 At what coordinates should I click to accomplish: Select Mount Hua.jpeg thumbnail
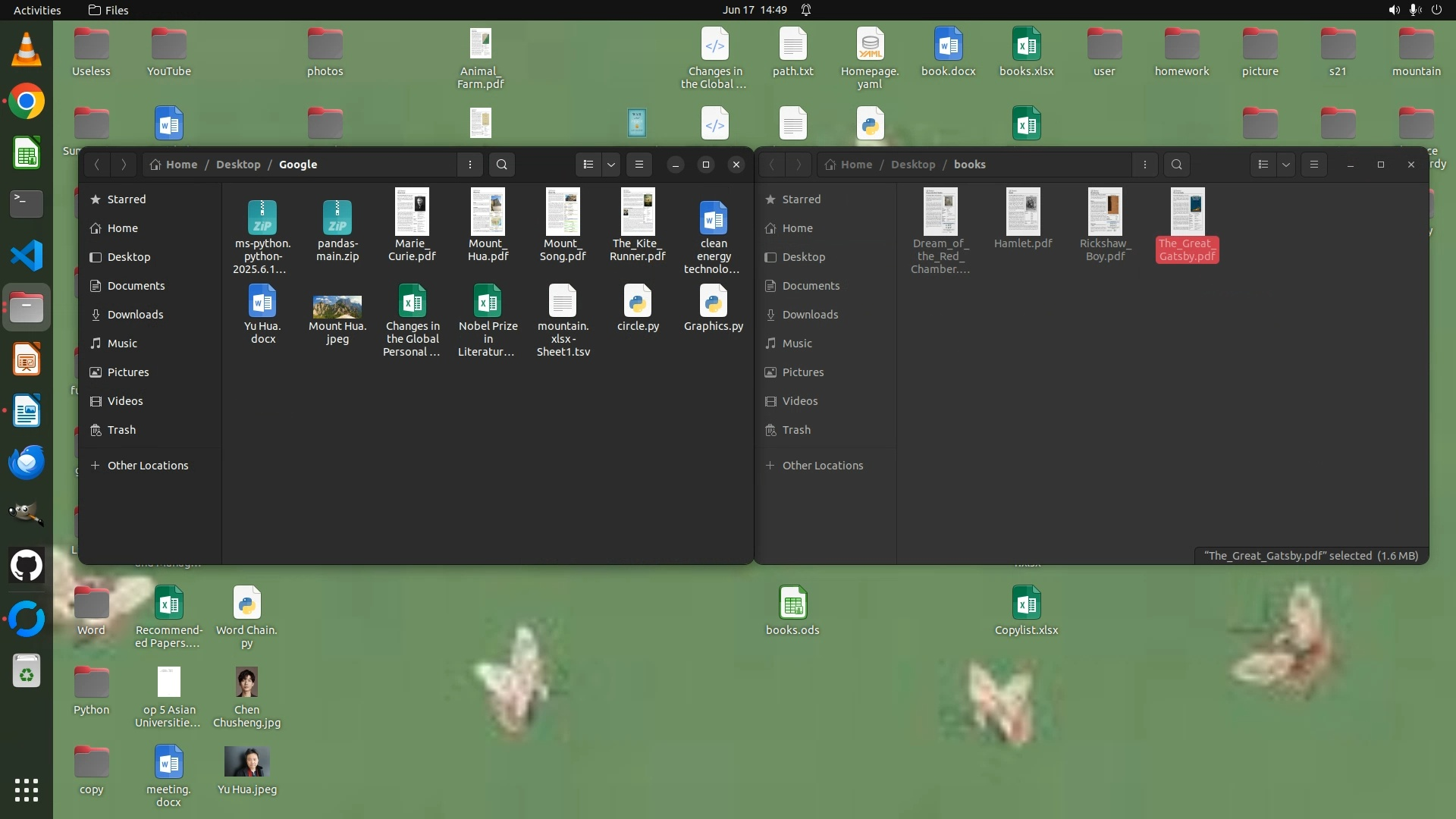pos(337,307)
